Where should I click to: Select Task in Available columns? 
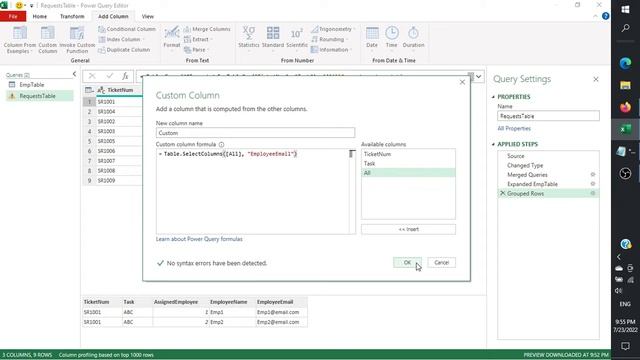408,163
